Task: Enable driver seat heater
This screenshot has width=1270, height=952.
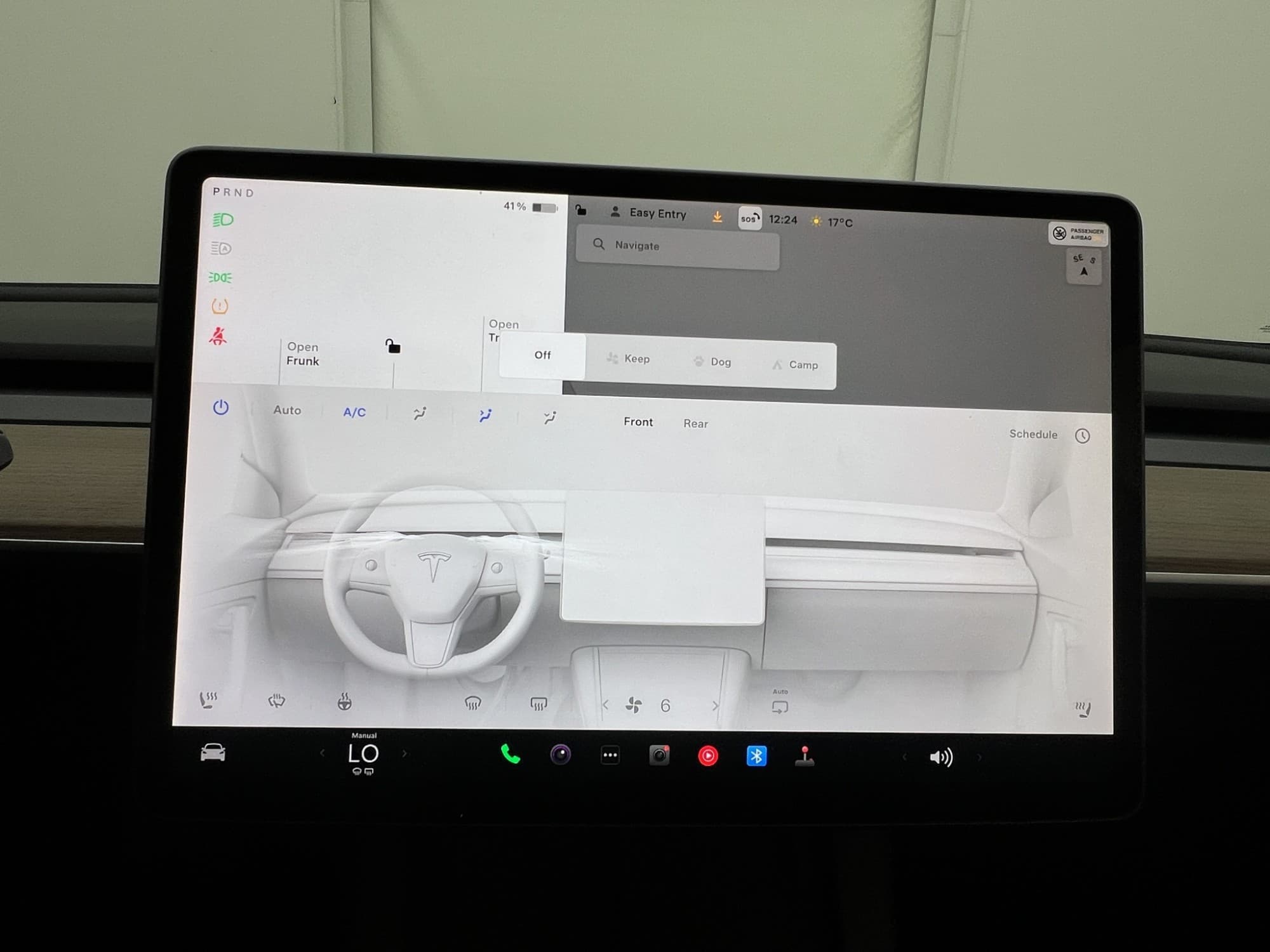Action: click(x=208, y=700)
